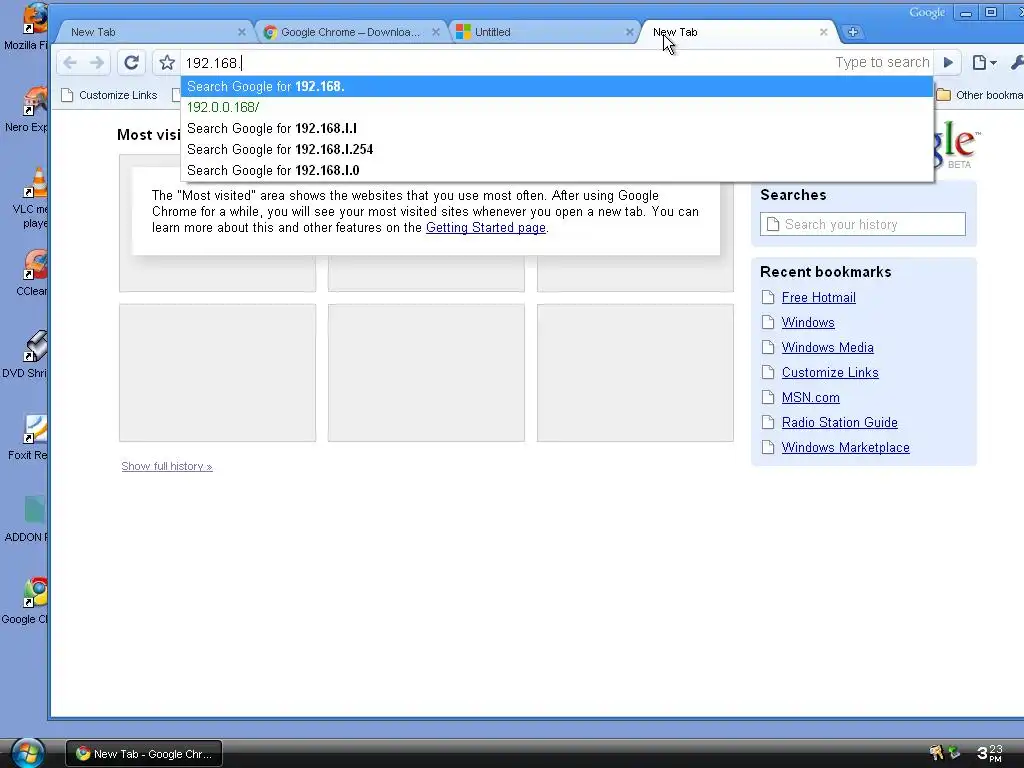Open the Windows Media bookmark
1024x768 pixels.
pyautogui.click(x=827, y=347)
